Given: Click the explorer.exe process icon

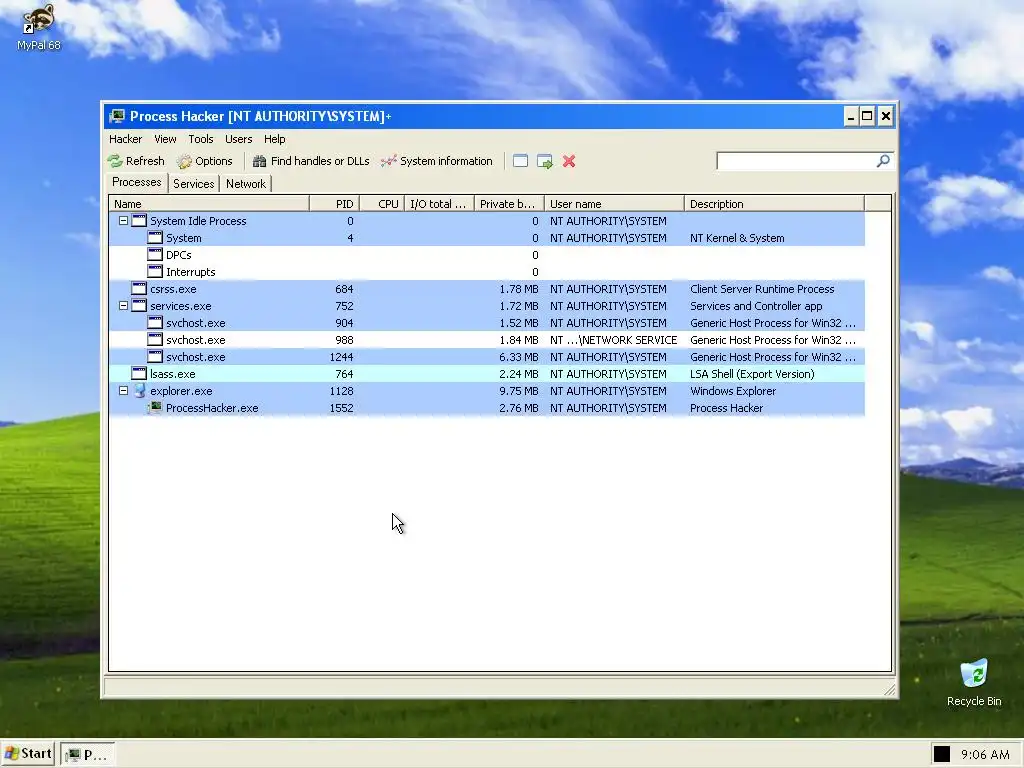Looking at the screenshot, I should click(x=139, y=391).
